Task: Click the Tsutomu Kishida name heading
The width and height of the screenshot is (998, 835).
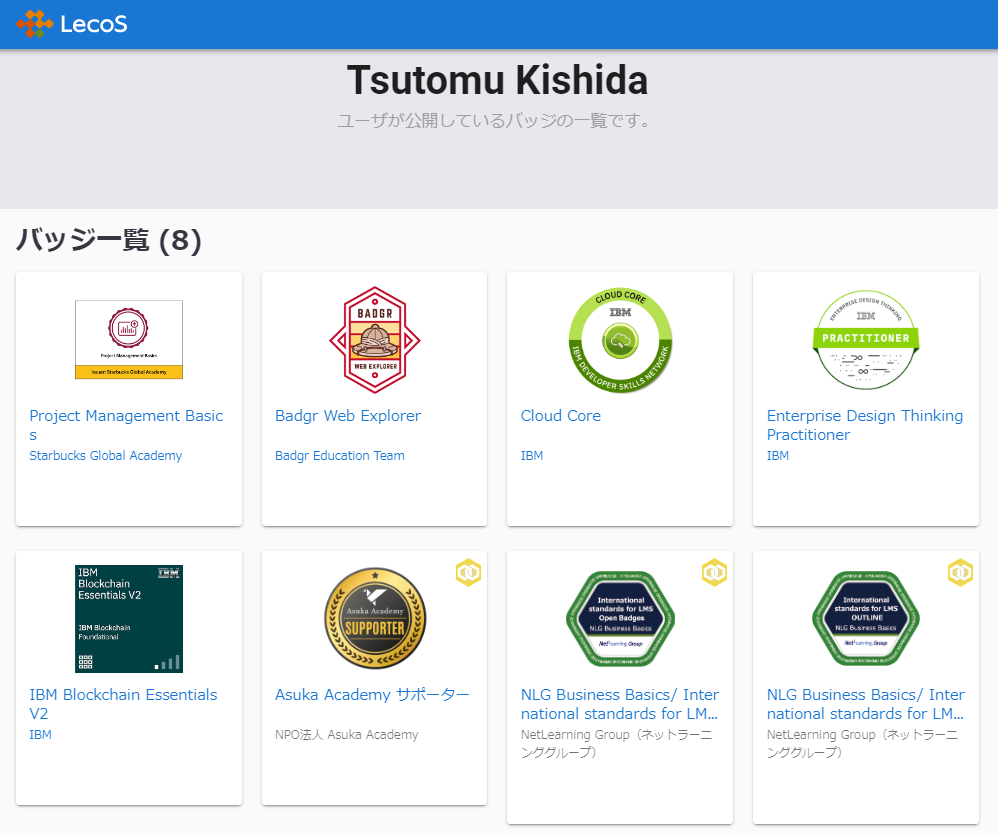Action: coord(498,81)
